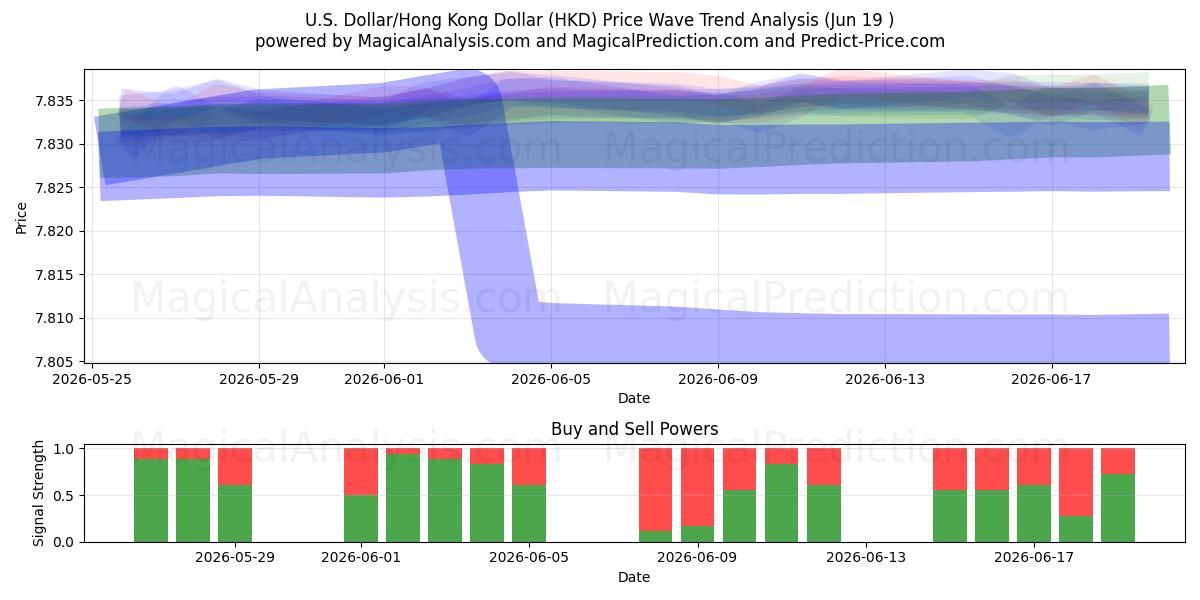Click the 7.815 price axis label

(56, 275)
